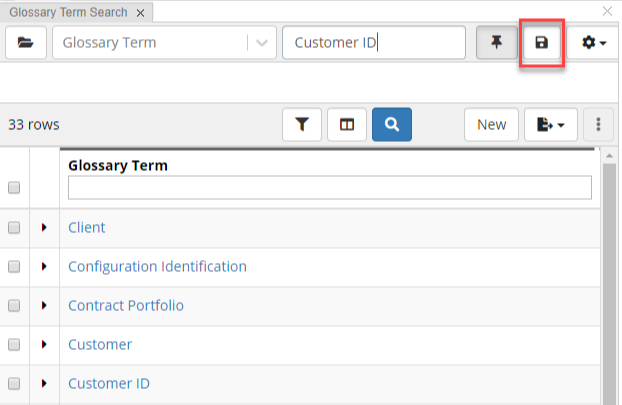Click the New button

(x=491, y=125)
